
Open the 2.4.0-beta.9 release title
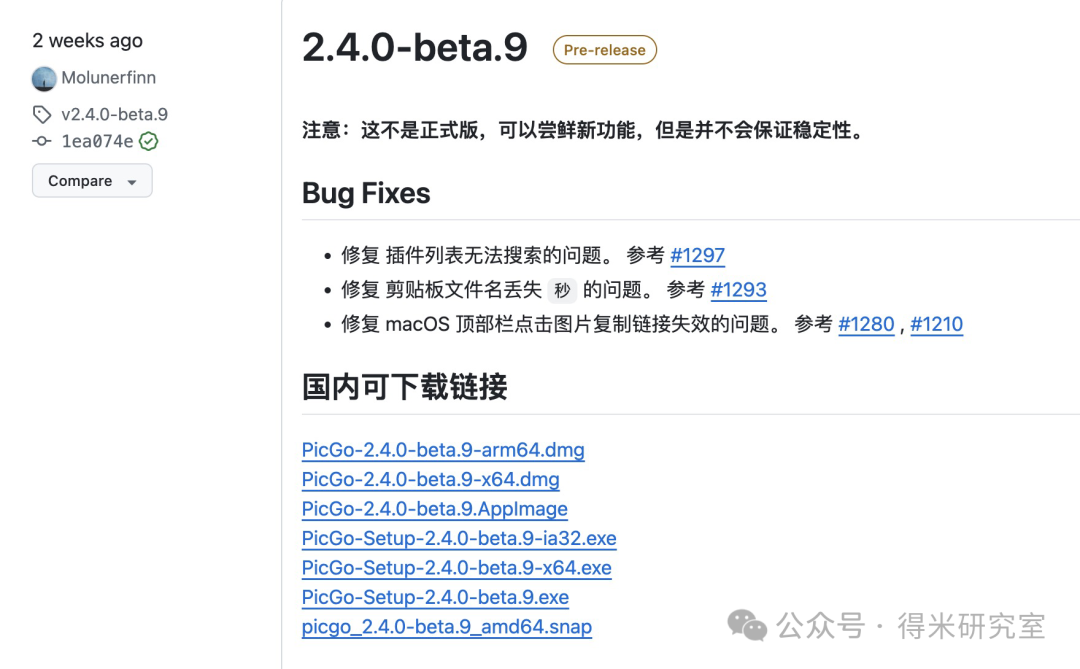(x=415, y=47)
